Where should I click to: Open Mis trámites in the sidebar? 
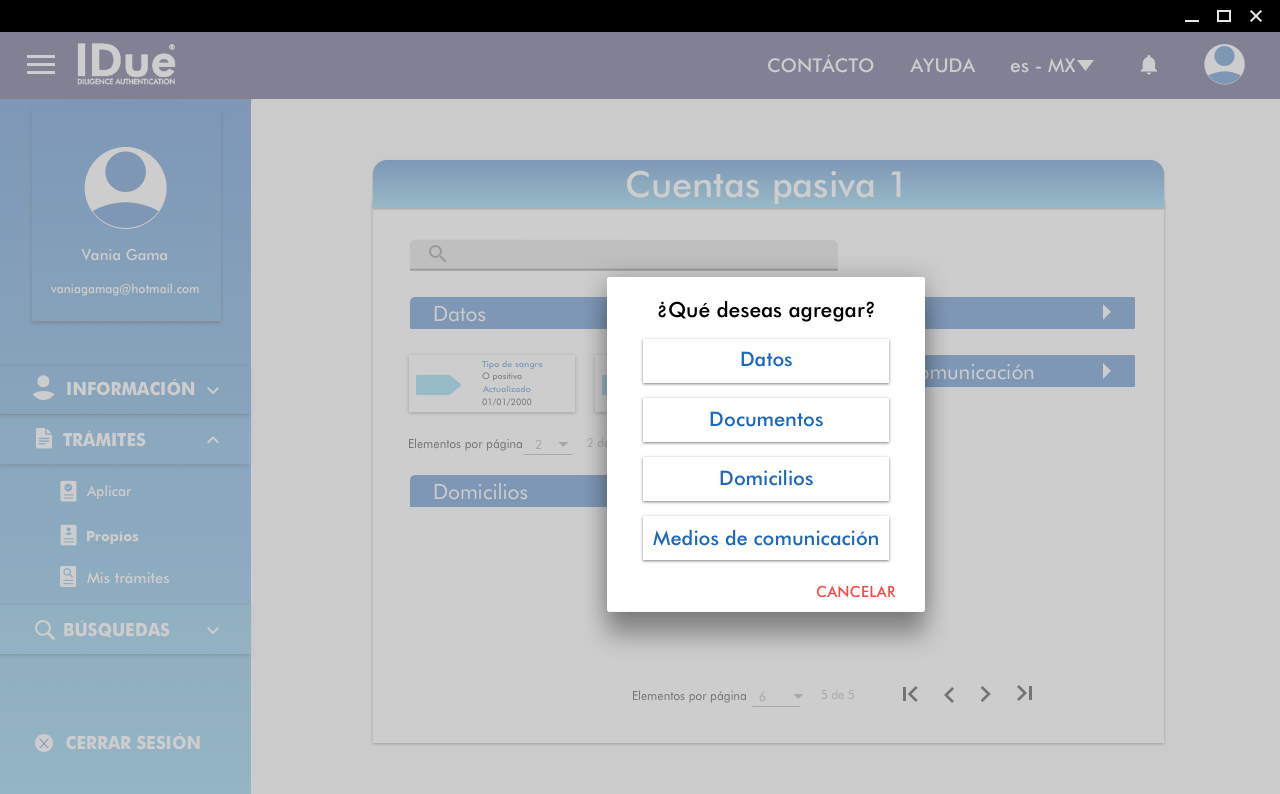[x=127, y=578]
